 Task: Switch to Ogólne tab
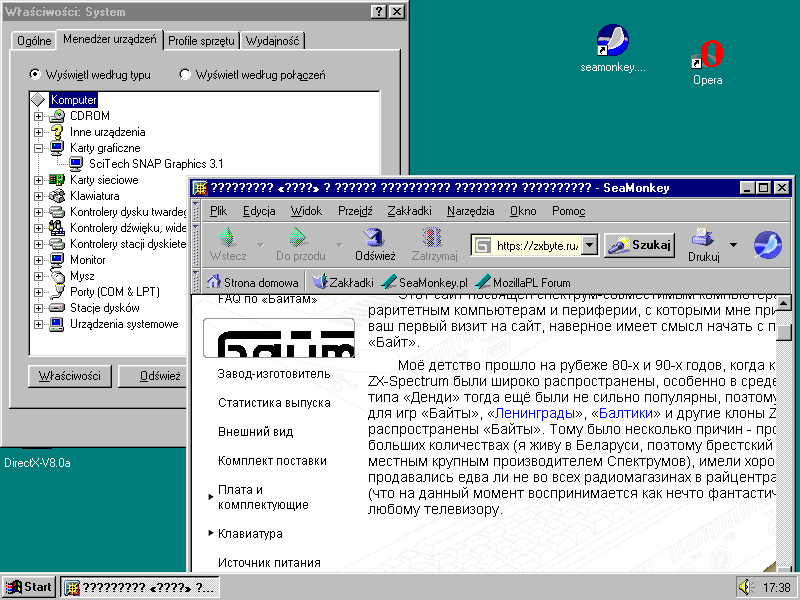pyautogui.click(x=34, y=41)
